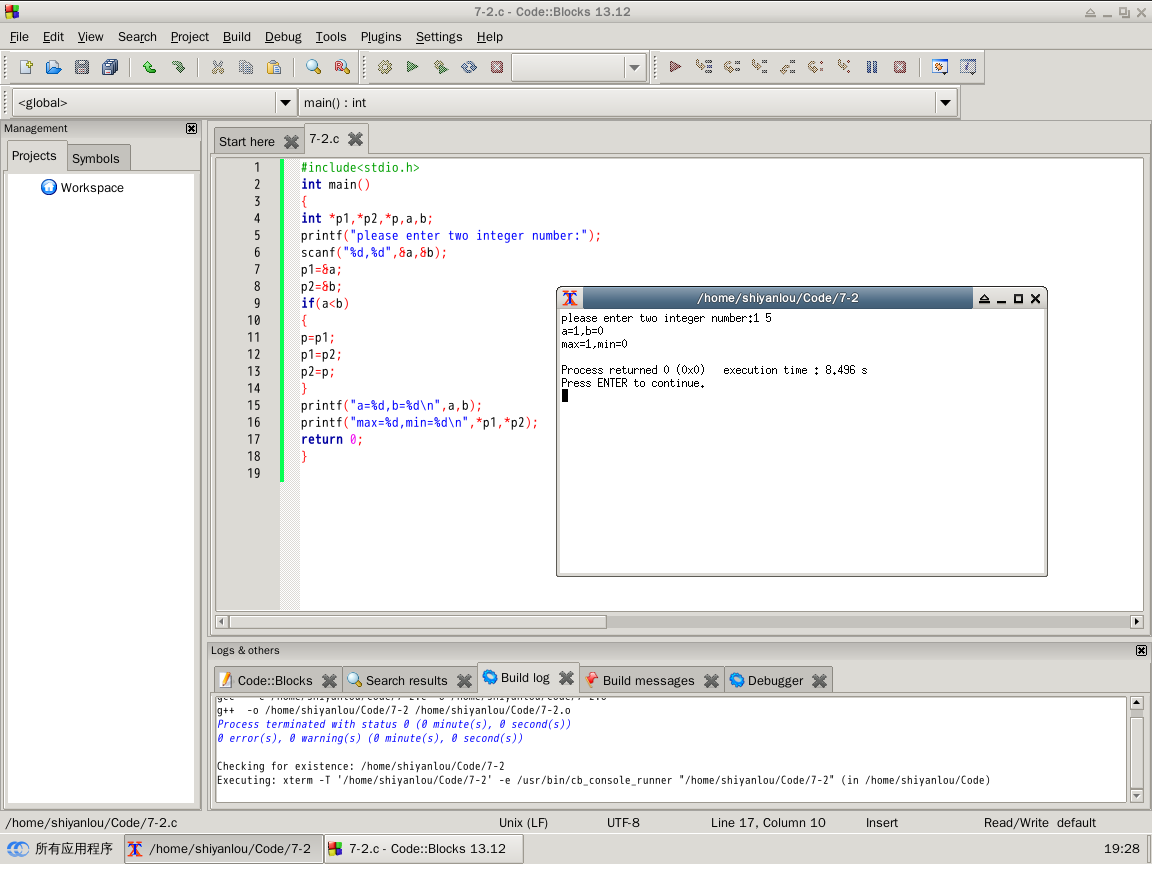
Task: Click the Build and run icon
Action: coord(441,68)
